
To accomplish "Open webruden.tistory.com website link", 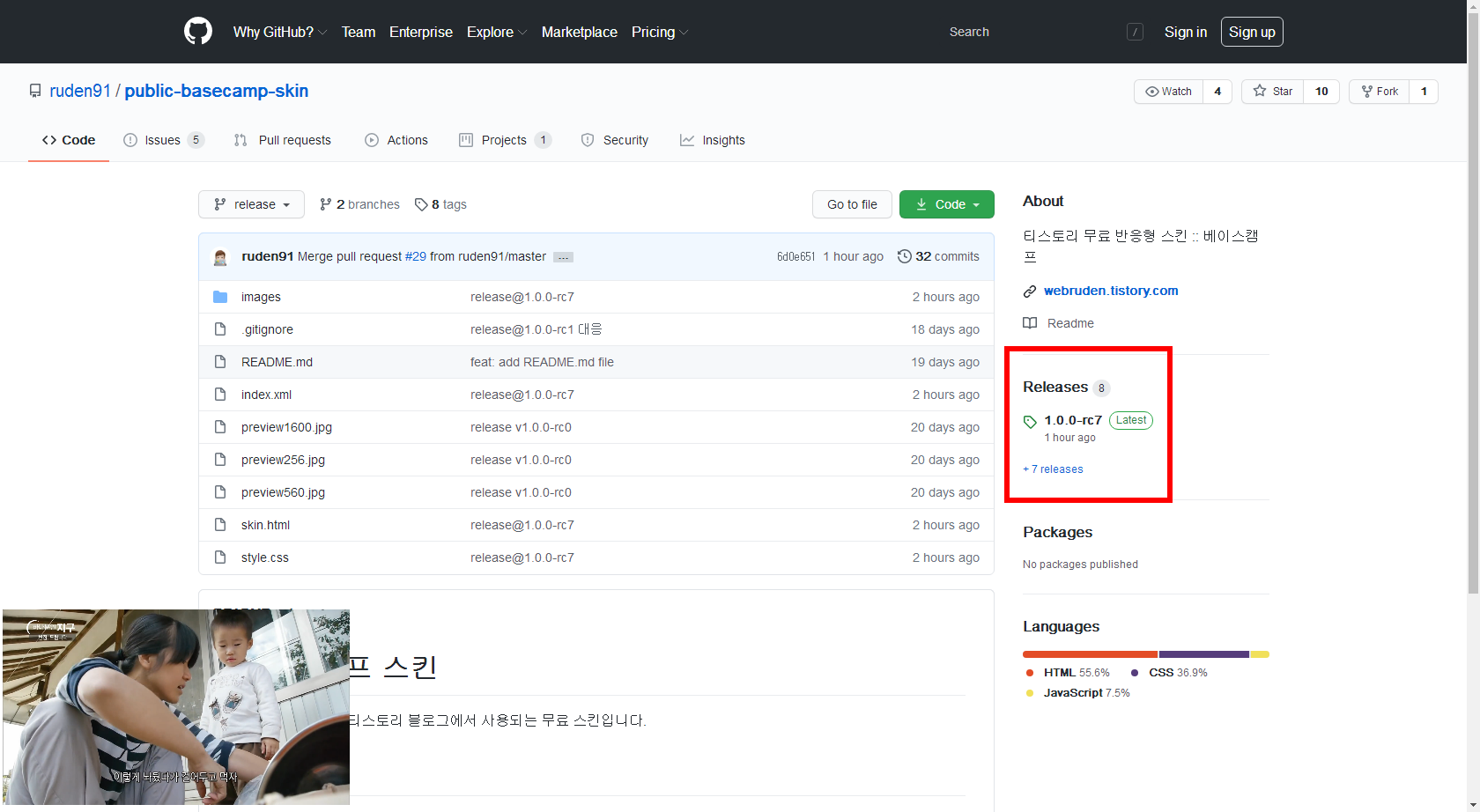I will pyautogui.click(x=1111, y=291).
